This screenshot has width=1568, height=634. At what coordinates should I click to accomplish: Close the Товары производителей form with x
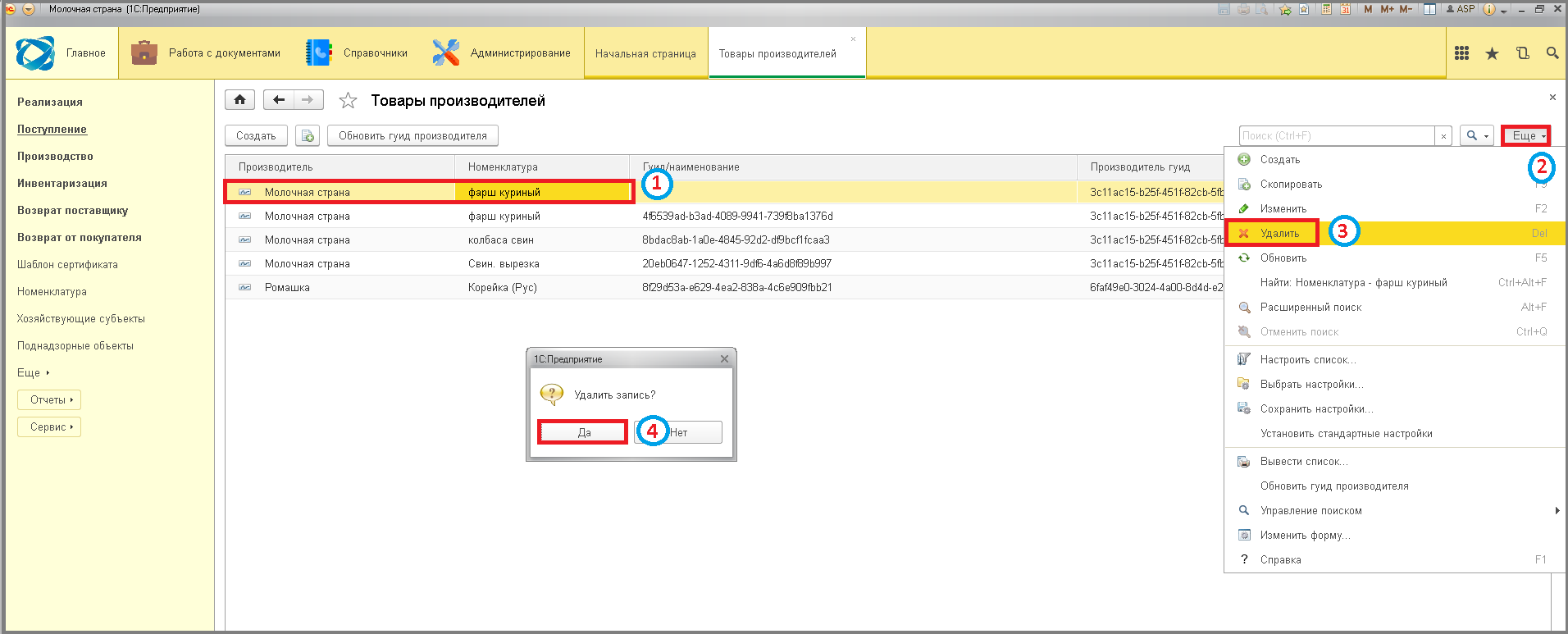(1552, 97)
